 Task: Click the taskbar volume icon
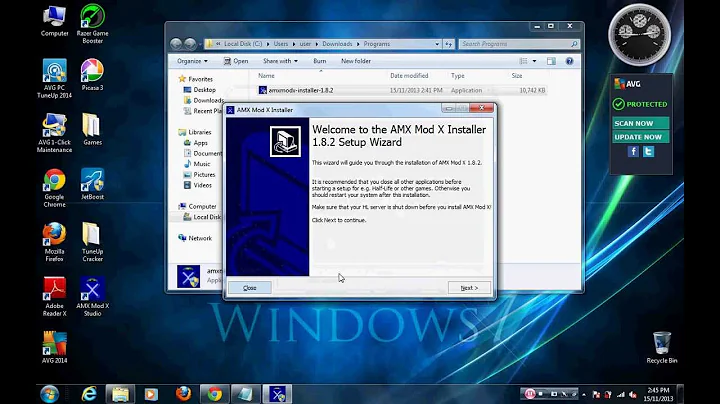[632, 394]
